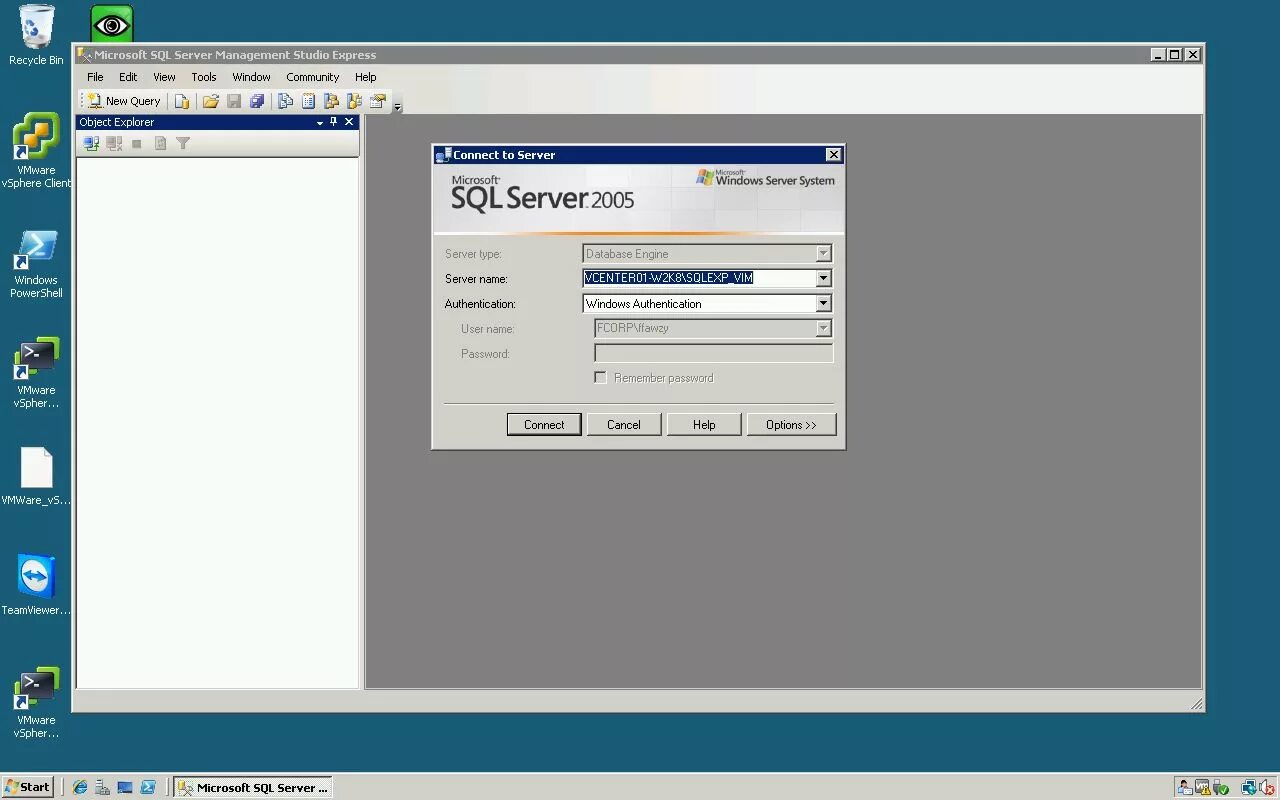Image resolution: width=1280 pixels, height=800 pixels.
Task: Click the Filter funnel icon
Action: (183, 144)
